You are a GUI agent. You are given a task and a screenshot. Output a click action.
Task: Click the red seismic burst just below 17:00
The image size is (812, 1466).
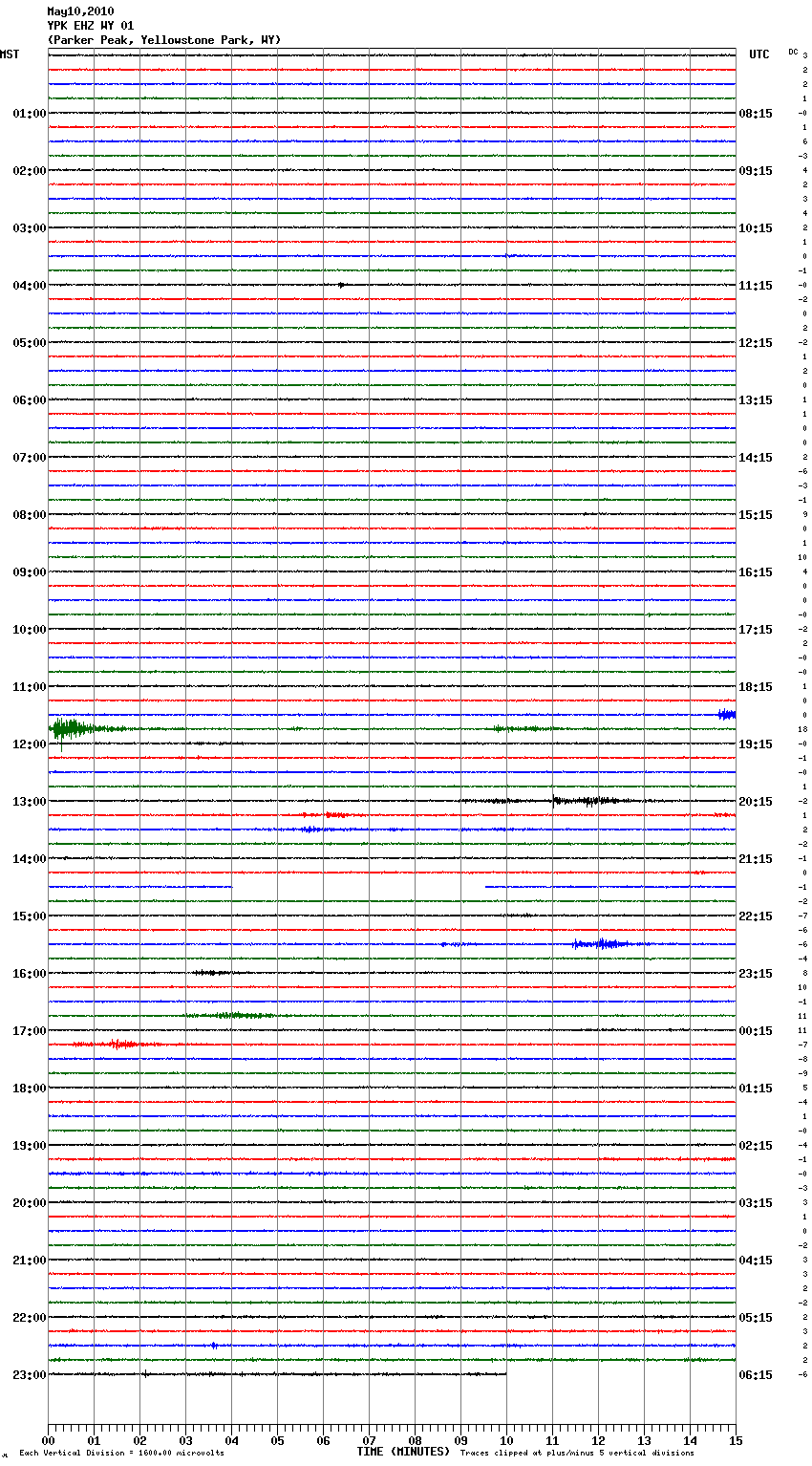[x=115, y=1045]
